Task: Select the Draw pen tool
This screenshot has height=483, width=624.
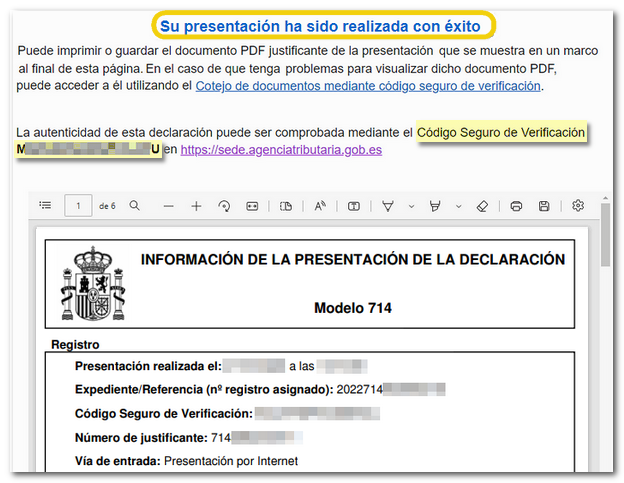Action: tap(388, 206)
